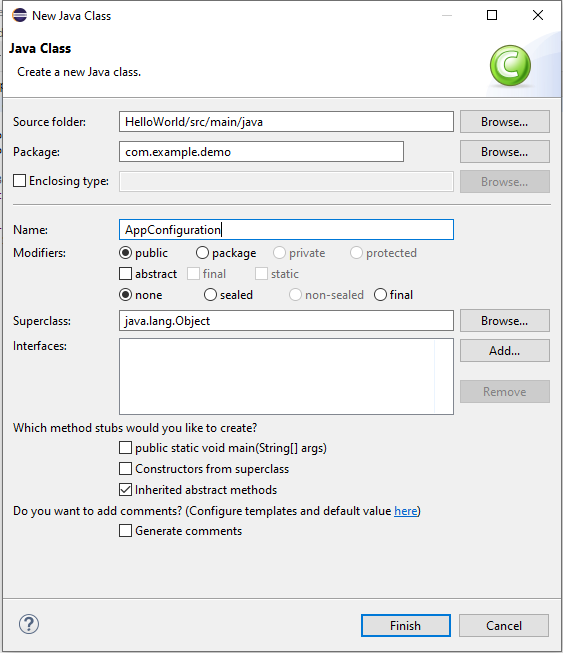The height and width of the screenshot is (653, 563).
Task: Choose the sealed radio option
Action: (x=210, y=295)
